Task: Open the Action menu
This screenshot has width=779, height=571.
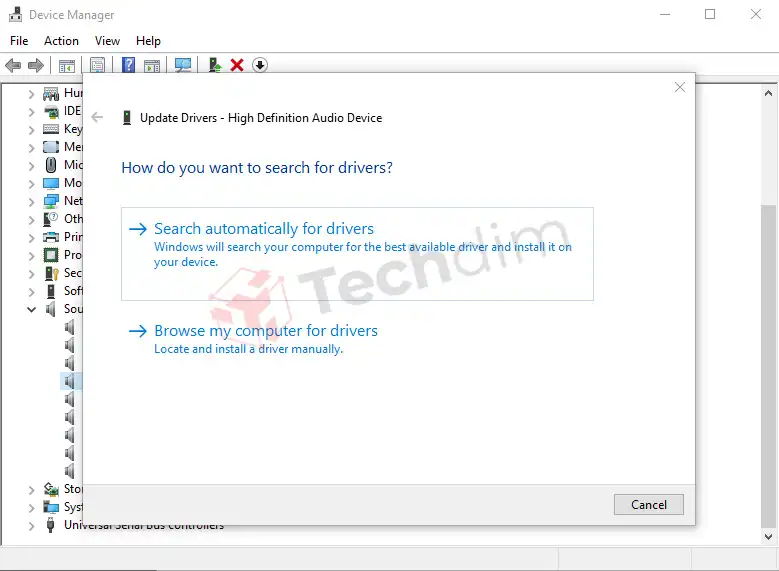Action: coord(62,41)
